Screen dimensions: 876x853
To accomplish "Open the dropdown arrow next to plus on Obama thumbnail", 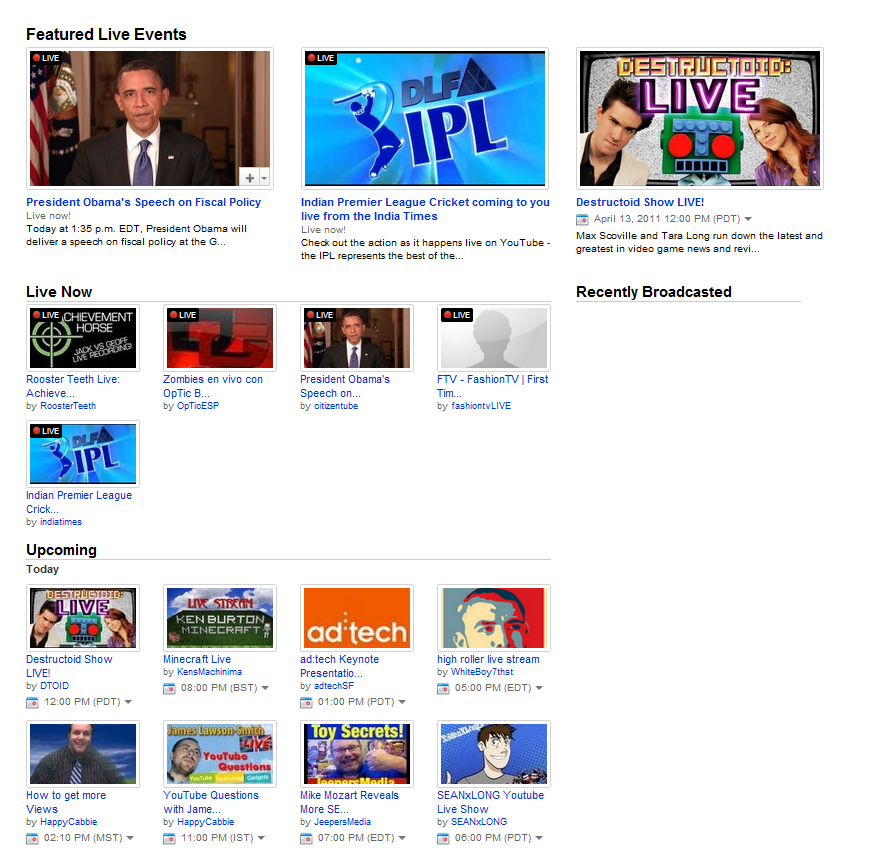I will [264, 178].
